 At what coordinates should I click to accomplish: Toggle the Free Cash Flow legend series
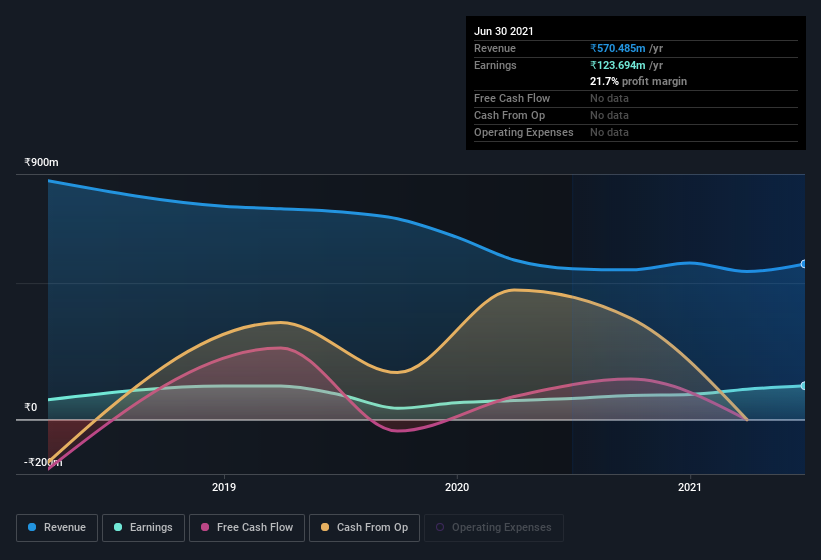247,528
